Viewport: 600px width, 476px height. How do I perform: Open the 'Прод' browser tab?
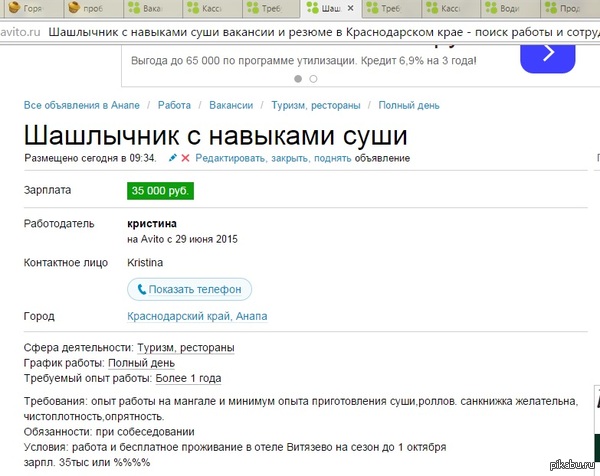point(570,8)
